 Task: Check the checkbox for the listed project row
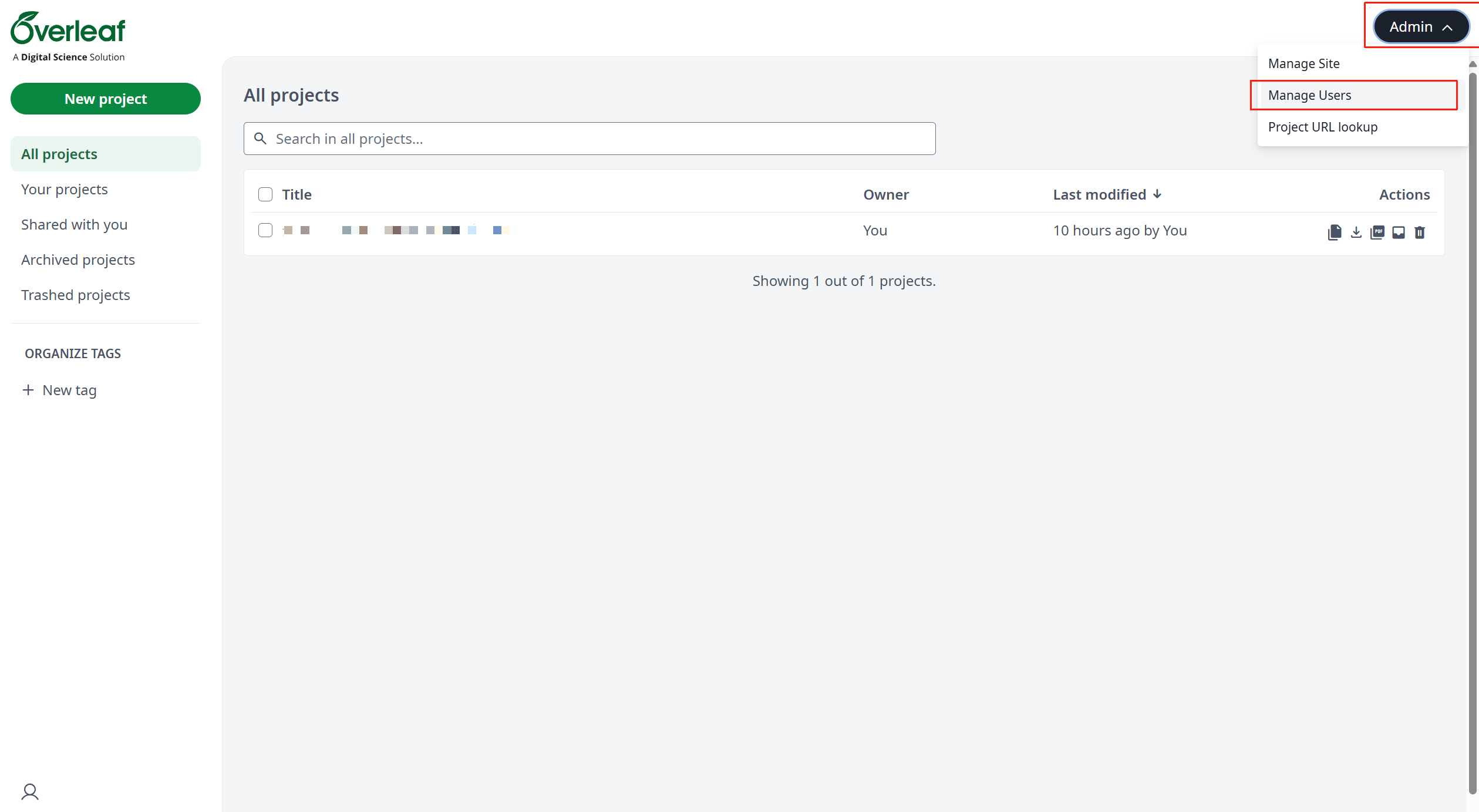coord(265,230)
